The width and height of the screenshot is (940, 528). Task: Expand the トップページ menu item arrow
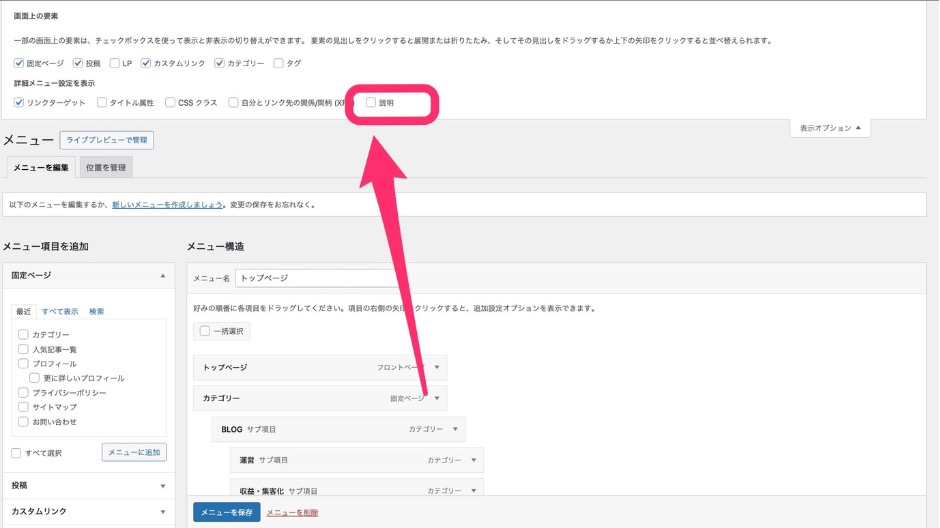(x=437, y=368)
